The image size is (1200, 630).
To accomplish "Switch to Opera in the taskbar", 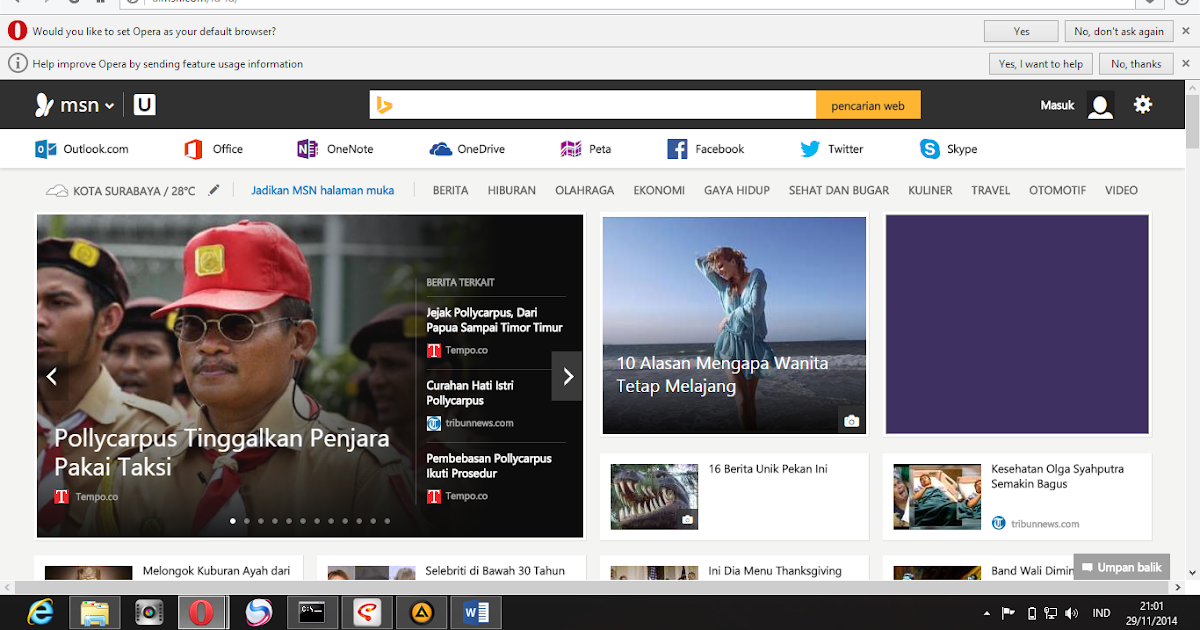I will pos(203,612).
